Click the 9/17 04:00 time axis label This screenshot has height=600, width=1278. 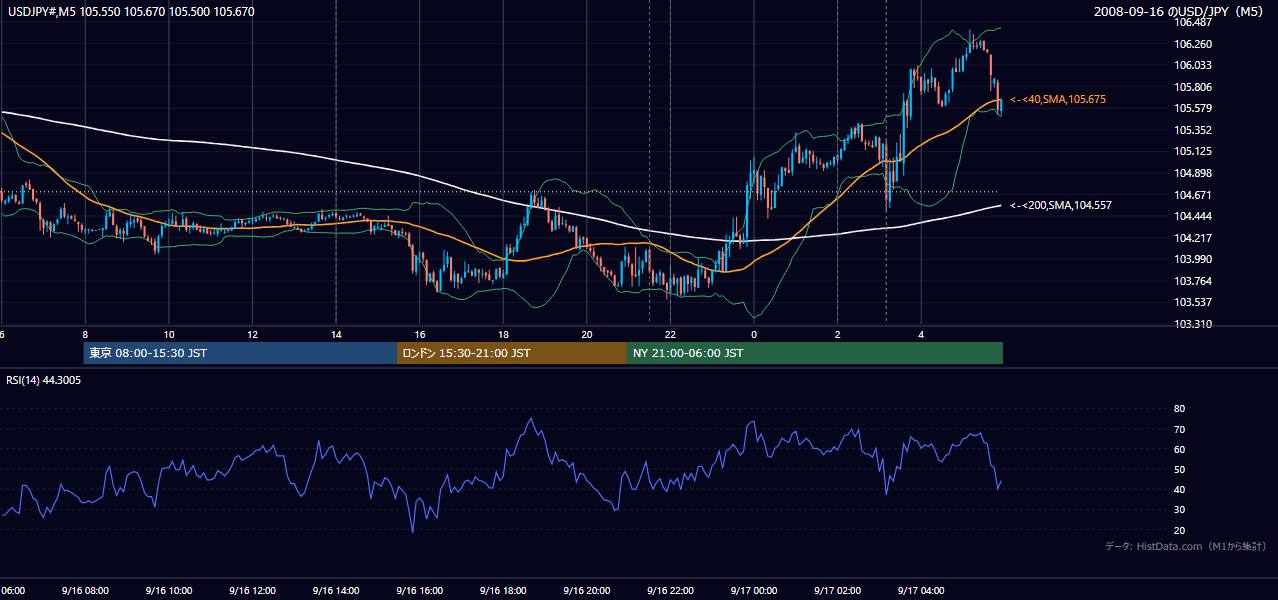(x=920, y=591)
